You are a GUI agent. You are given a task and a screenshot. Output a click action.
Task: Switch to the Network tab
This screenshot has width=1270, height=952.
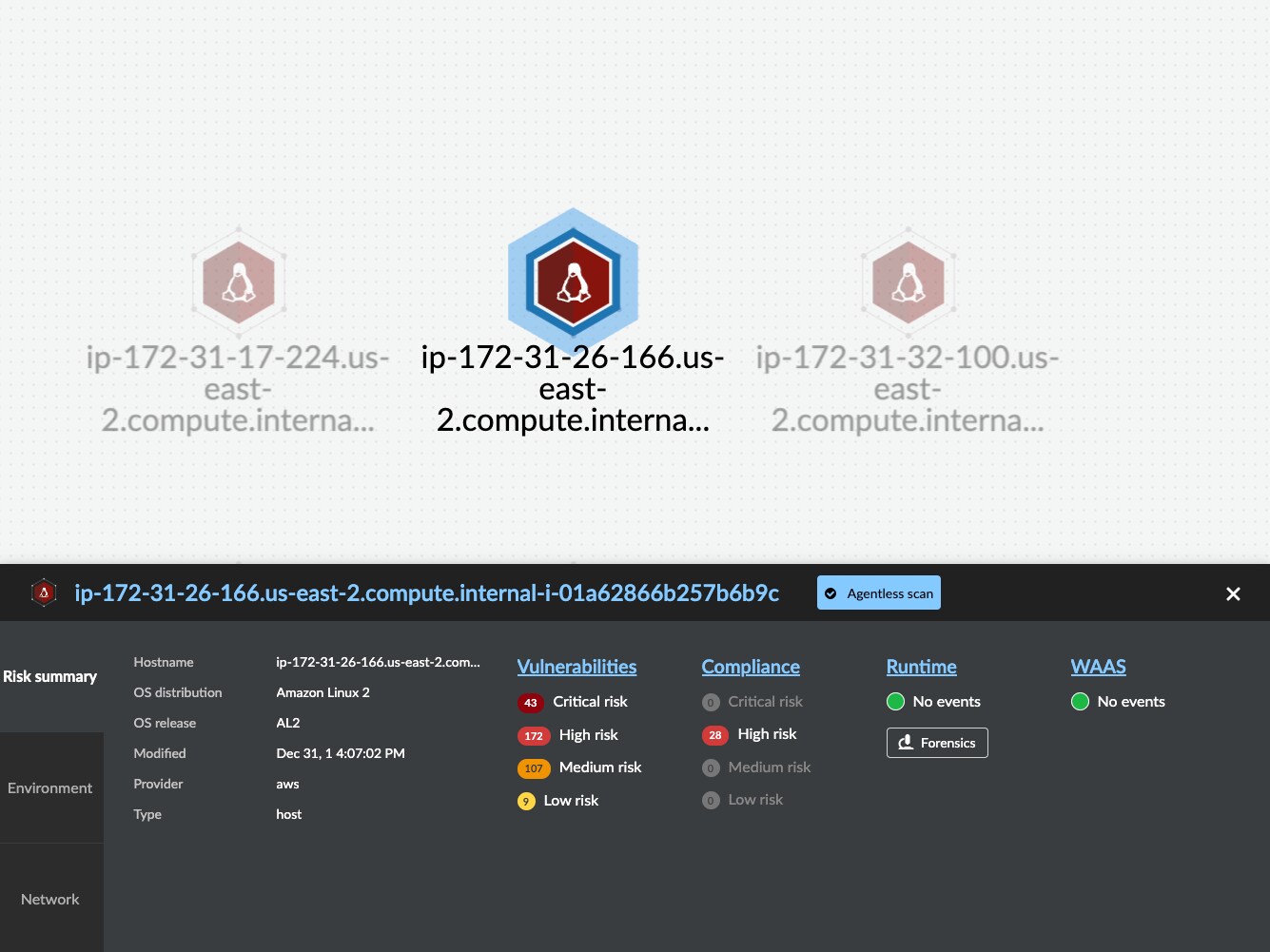tap(50, 899)
